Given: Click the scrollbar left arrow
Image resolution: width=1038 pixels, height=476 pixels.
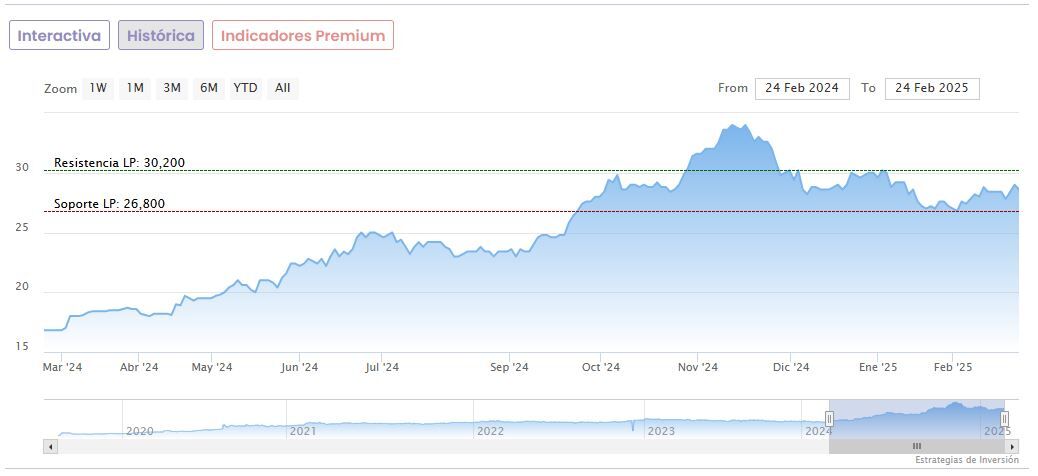Looking at the screenshot, I should (x=51, y=446).
